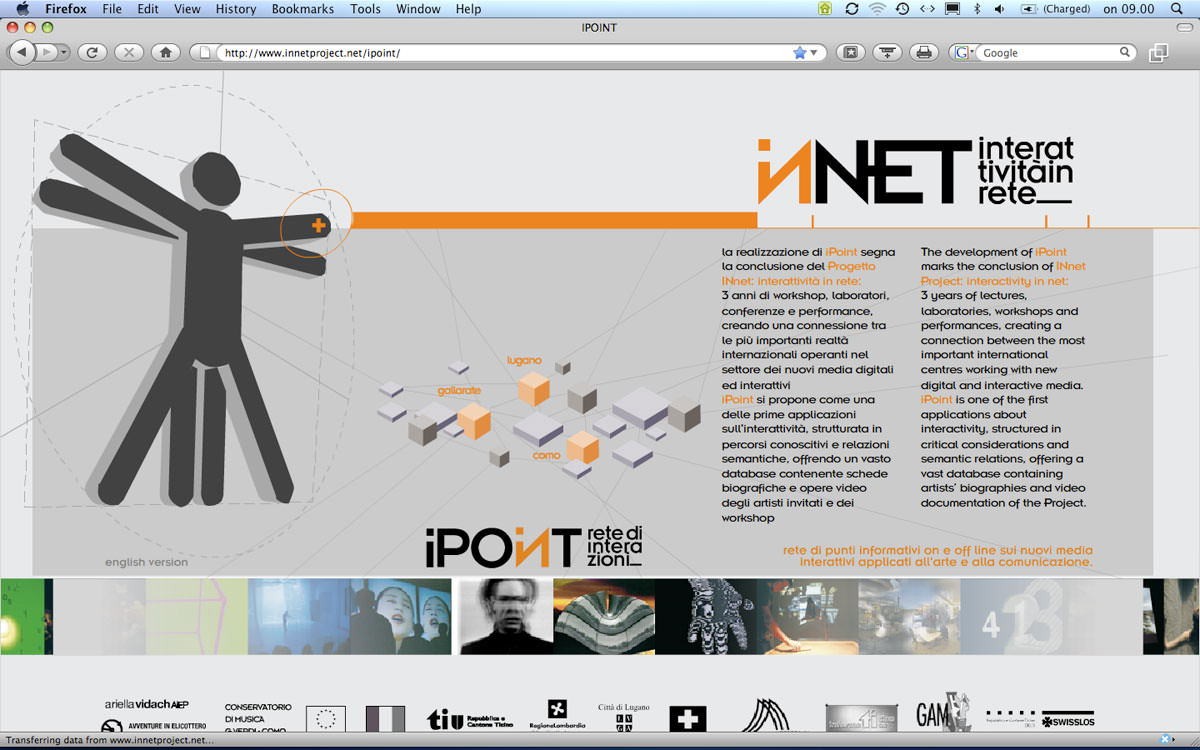Screen dimensions: 1200x750
Task: Click the Time Machine clock icon
Action: point(902,9)
